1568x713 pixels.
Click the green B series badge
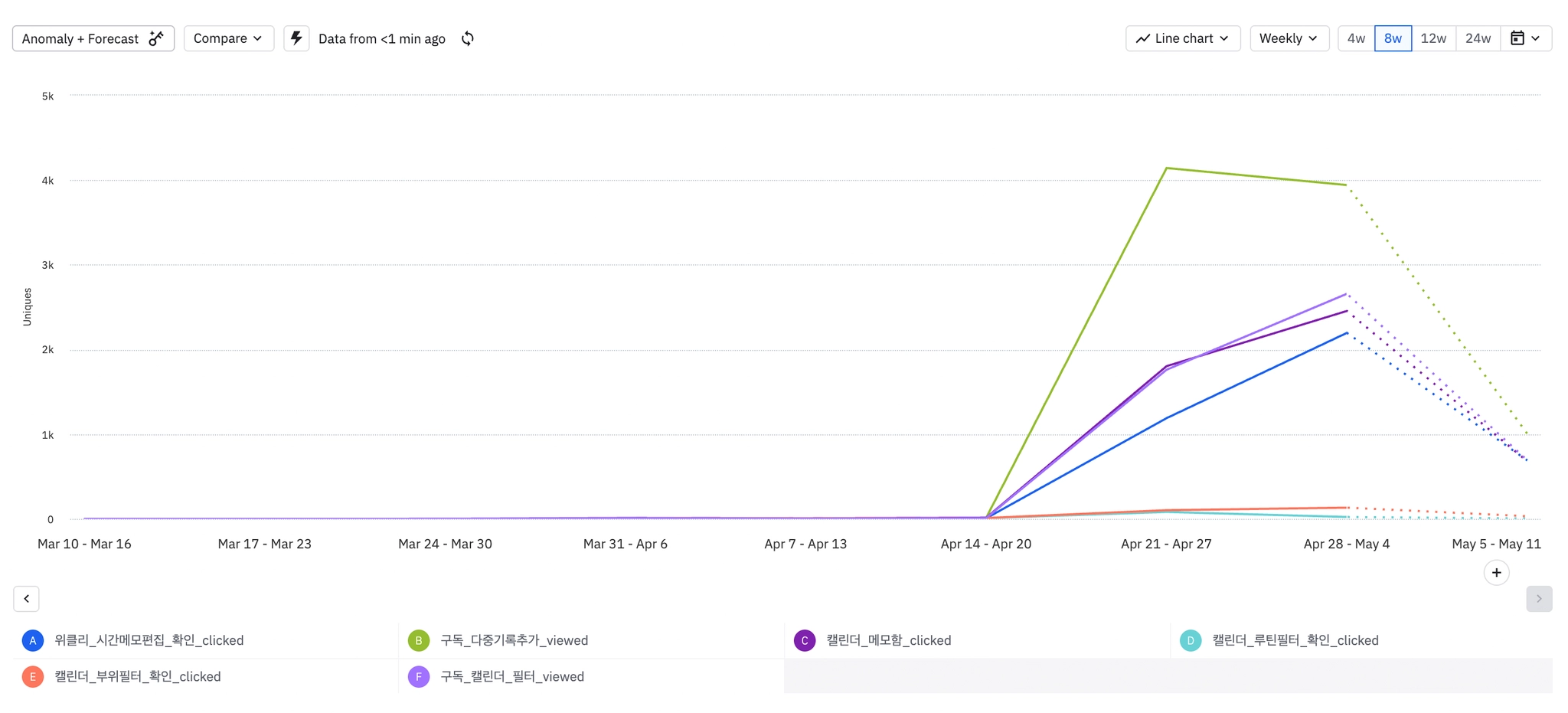click(x=419, y=640)
